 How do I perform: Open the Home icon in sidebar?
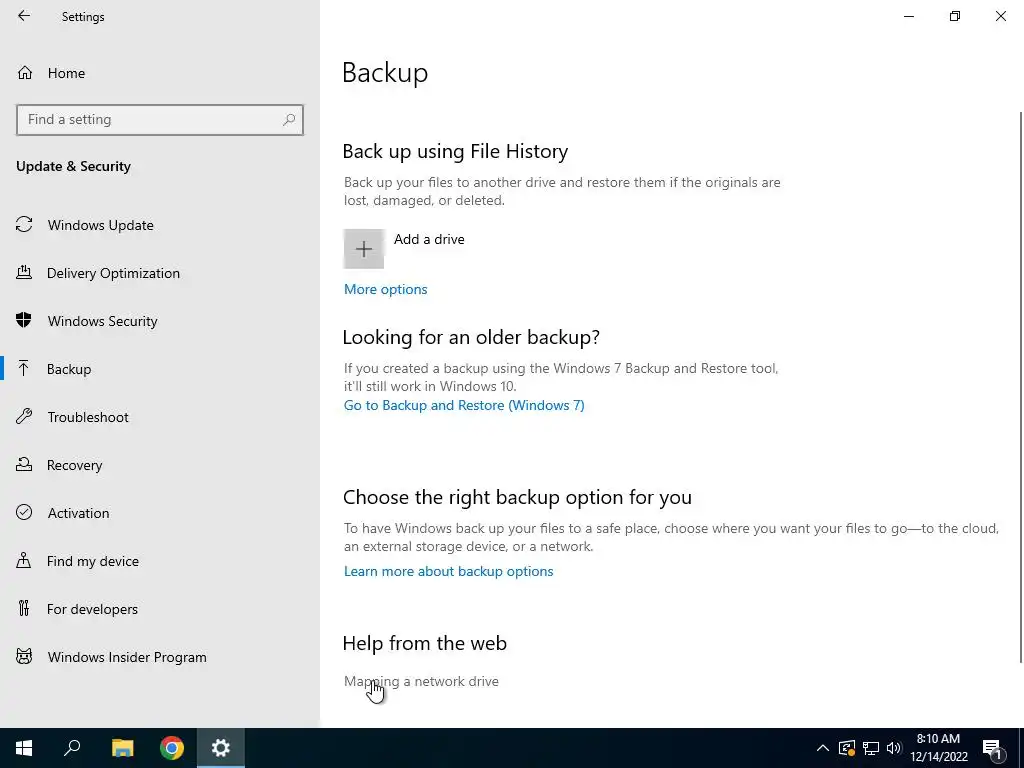[25, 72]
